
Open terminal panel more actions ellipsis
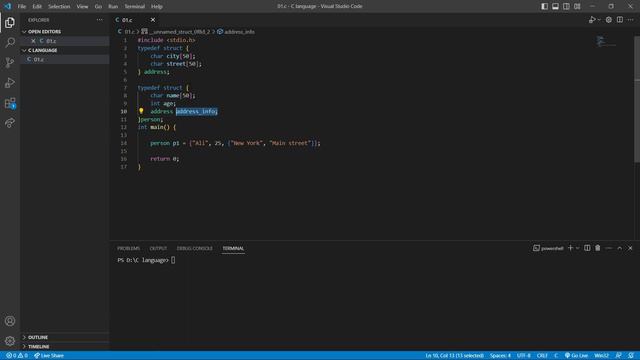tap(609, 248)
